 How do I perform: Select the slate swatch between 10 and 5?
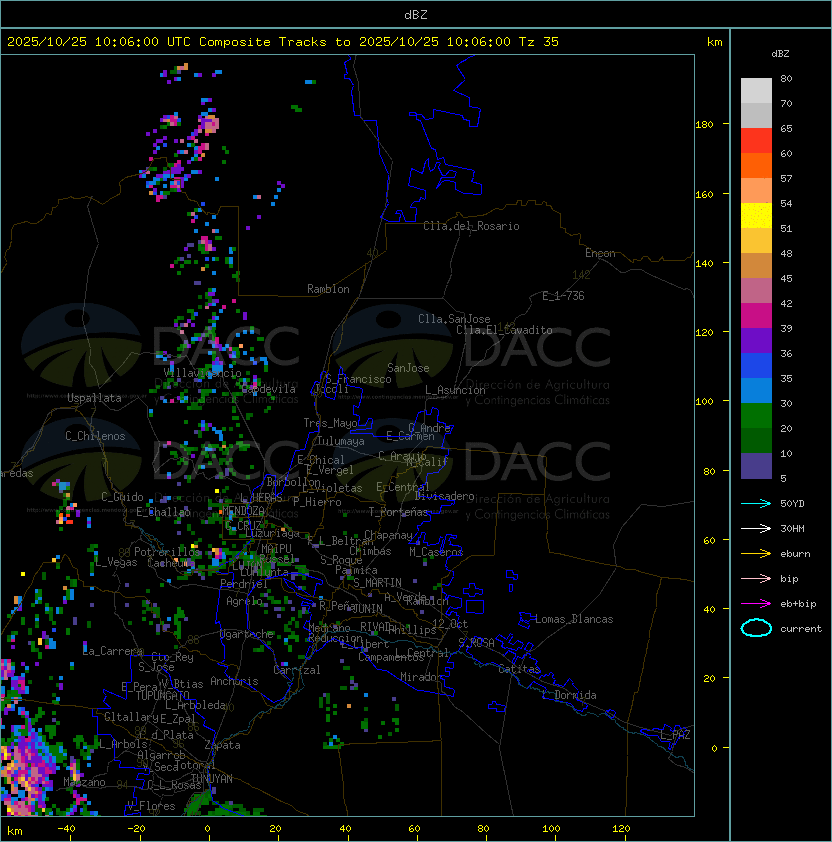coord(756,466)
